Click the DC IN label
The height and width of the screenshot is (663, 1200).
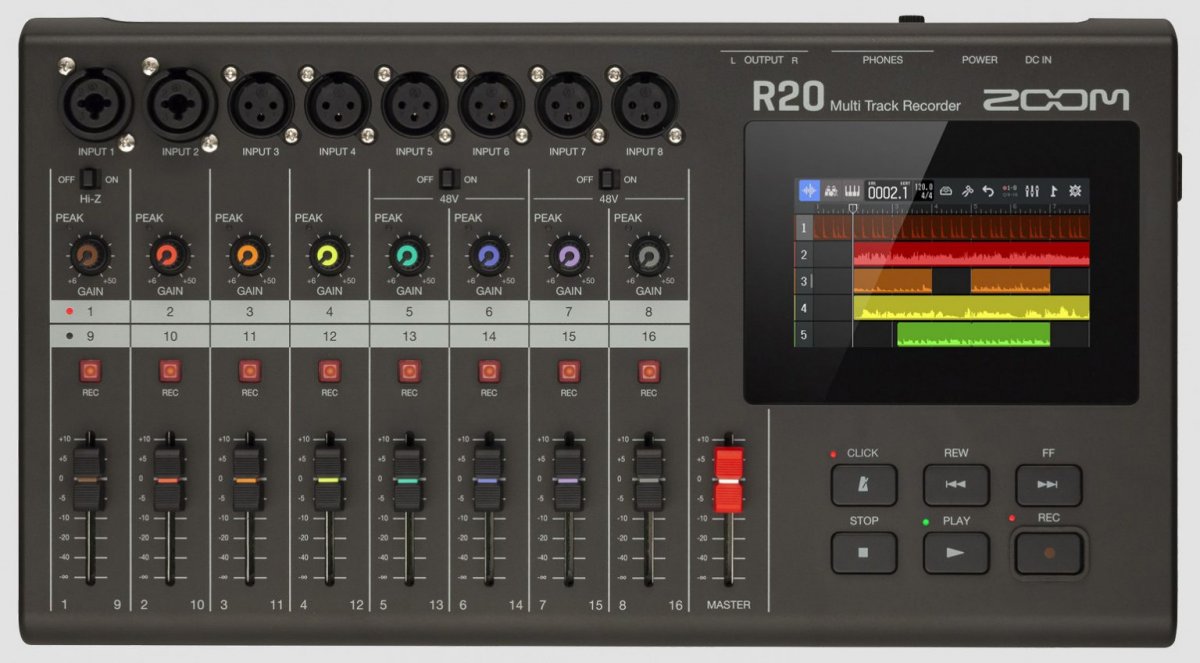pyautogui.click(x=1038, y=60)
